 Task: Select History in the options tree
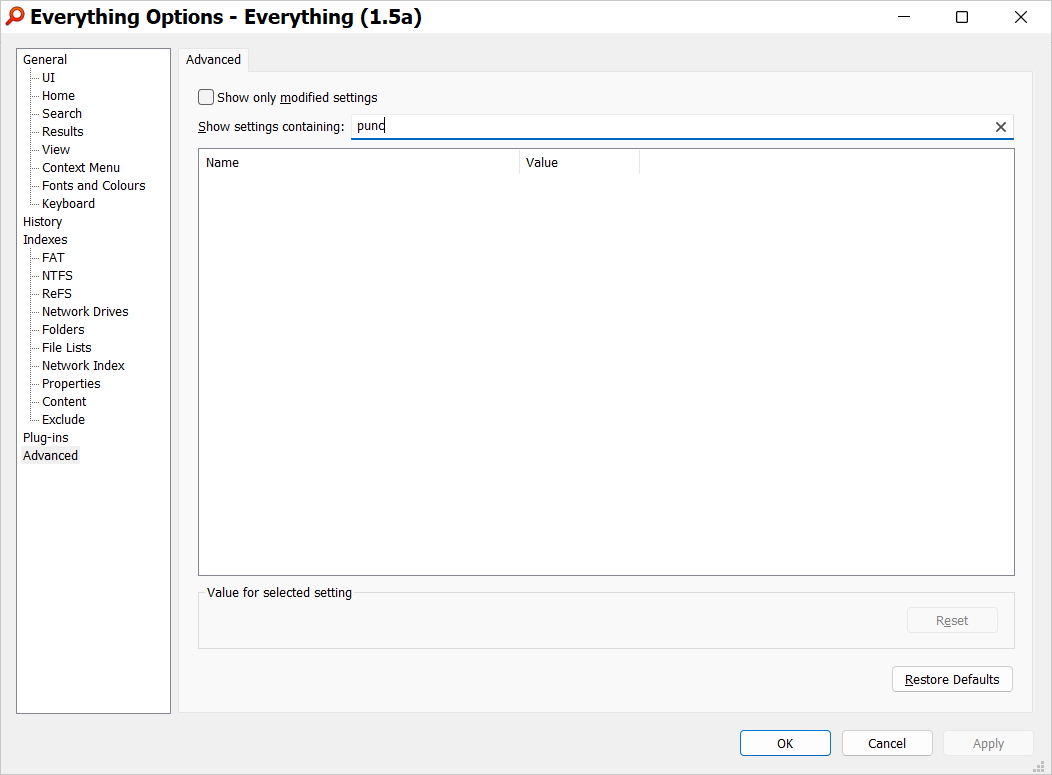pyautogui.click(x=42, y=222)
